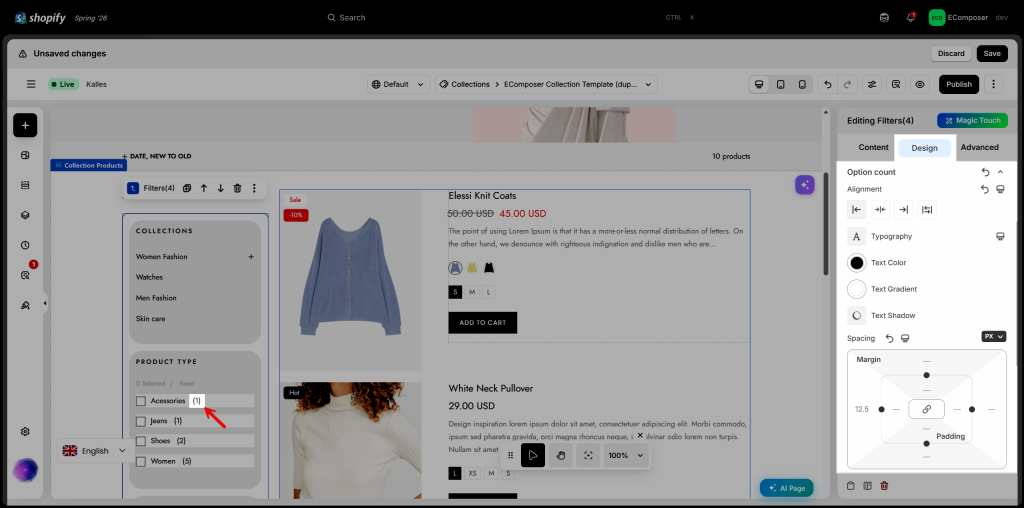Open history clock icon in left sidebar
Image resolution: width=1024 pixels, height=508 pixels.
pyautogui.click(x=25, y=246)
